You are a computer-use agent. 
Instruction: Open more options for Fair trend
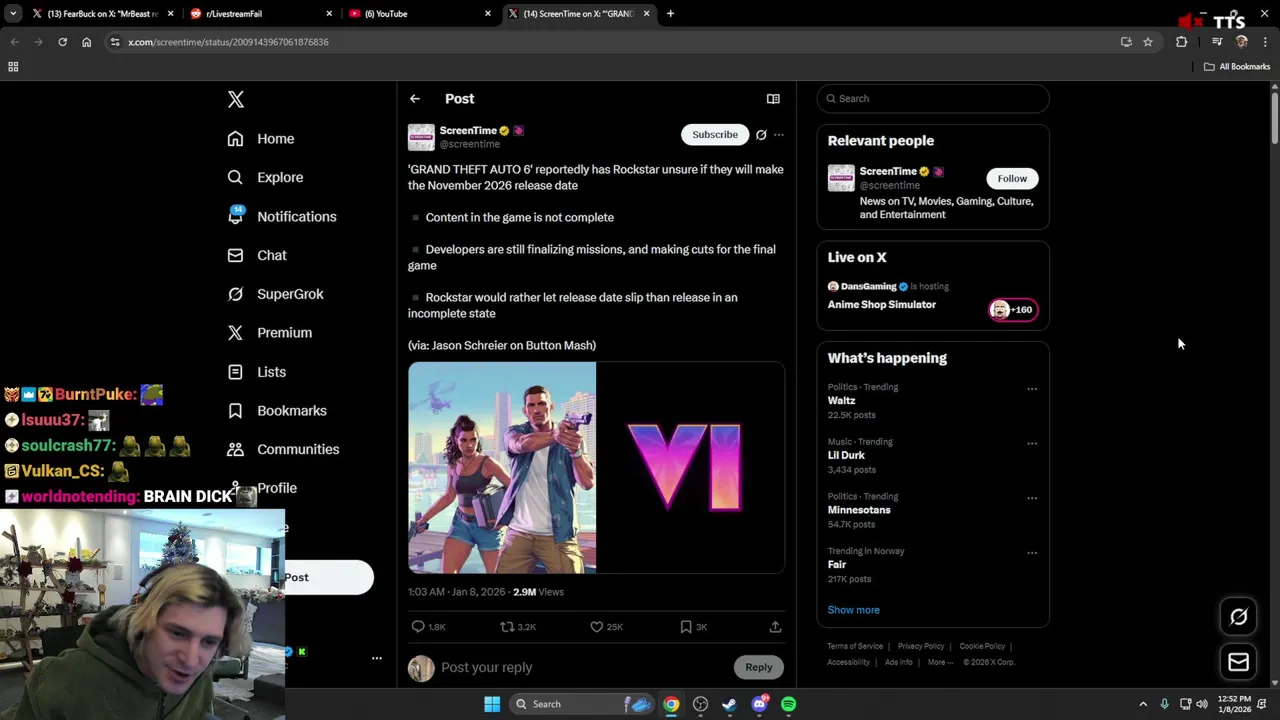1032,553
